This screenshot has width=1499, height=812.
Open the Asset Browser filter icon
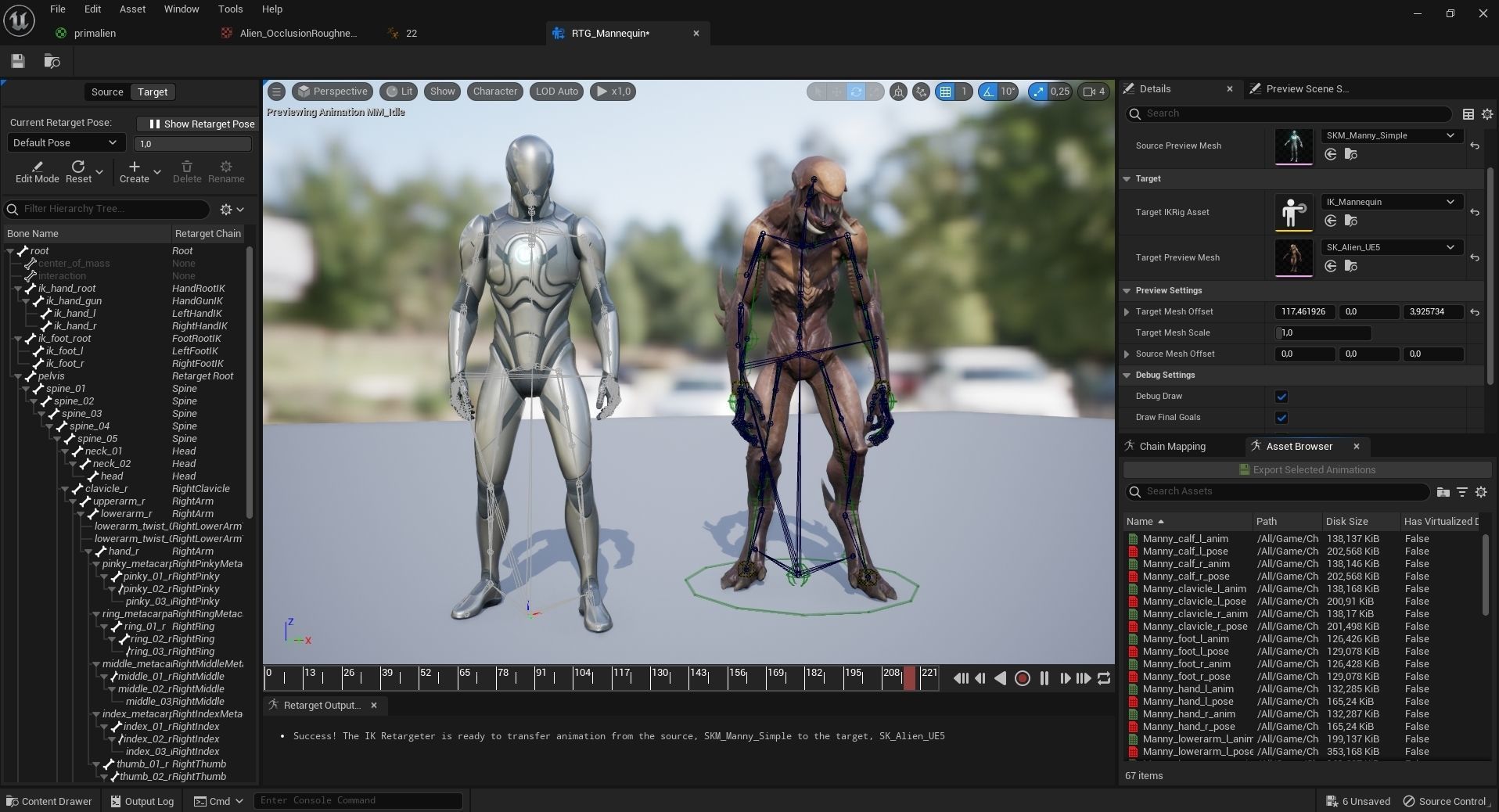(1461, 492)
